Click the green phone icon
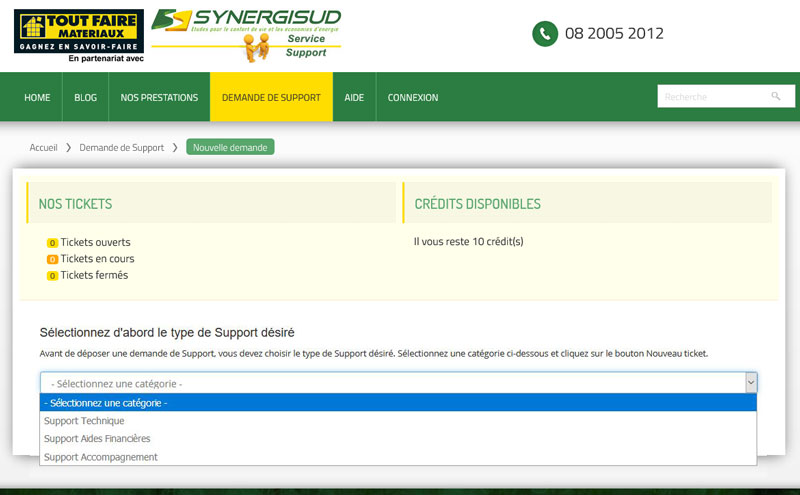Viewport: 800px width, 495px height. tap(544, 34)
